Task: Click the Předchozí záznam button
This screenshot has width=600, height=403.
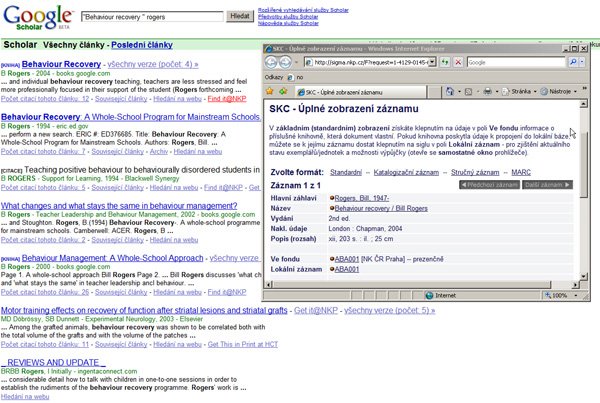Action: coord(489,185)
